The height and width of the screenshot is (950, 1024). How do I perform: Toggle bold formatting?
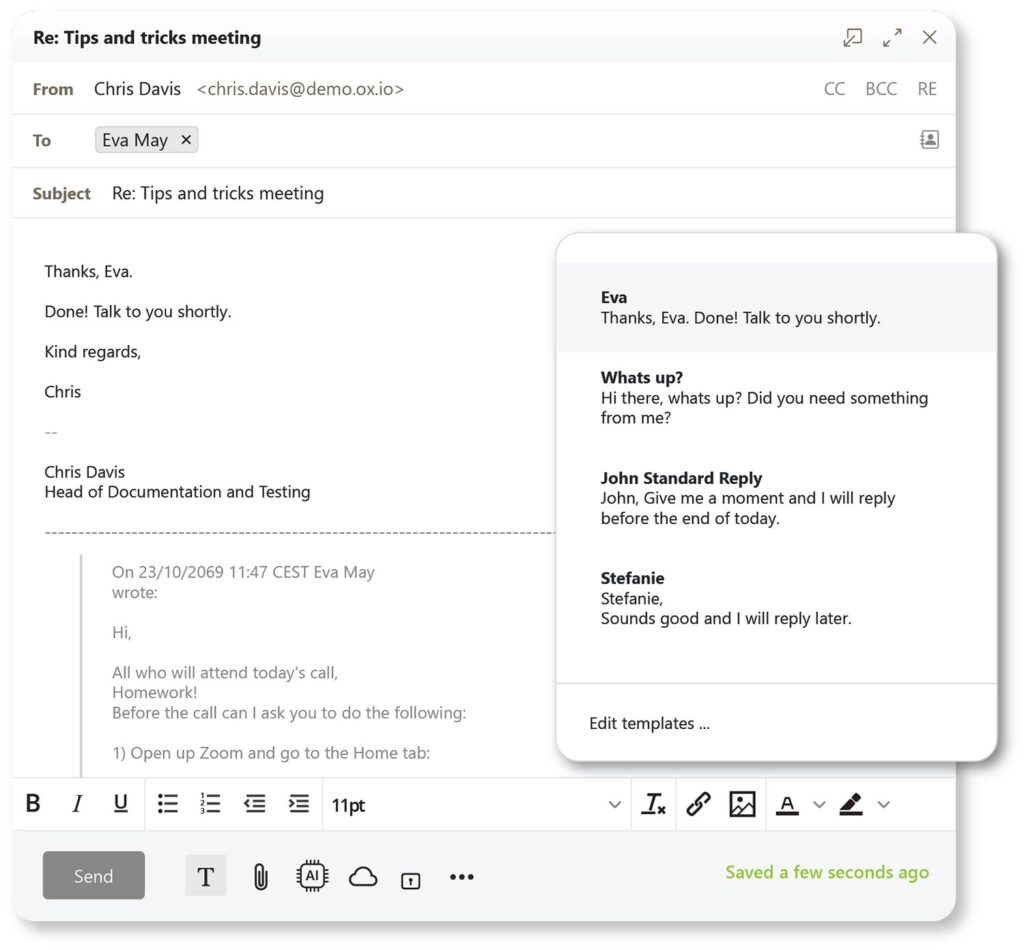[33, 804]
